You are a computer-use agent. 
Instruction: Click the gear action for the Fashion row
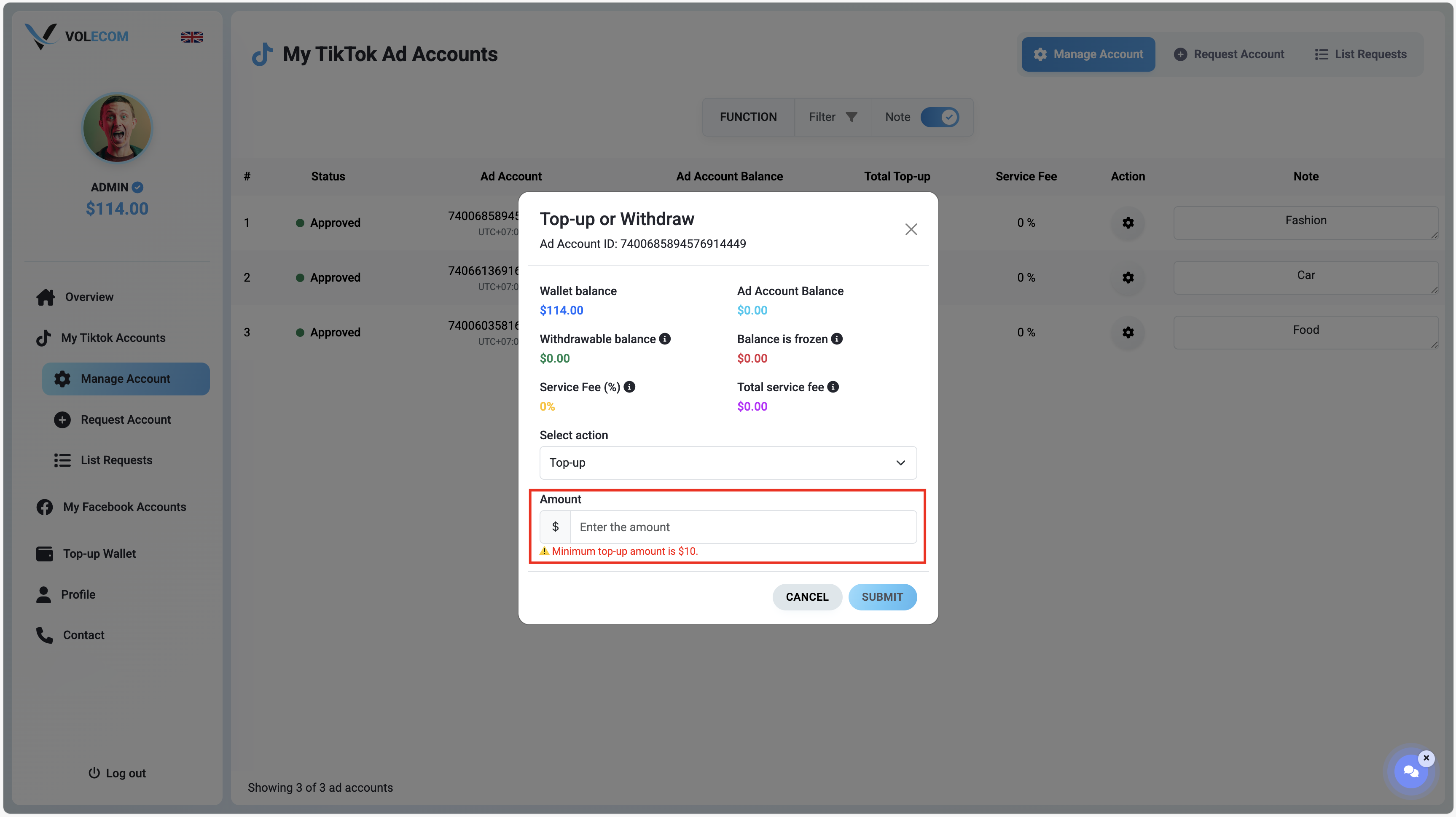pyautogui.click(x=1128, y=223)
